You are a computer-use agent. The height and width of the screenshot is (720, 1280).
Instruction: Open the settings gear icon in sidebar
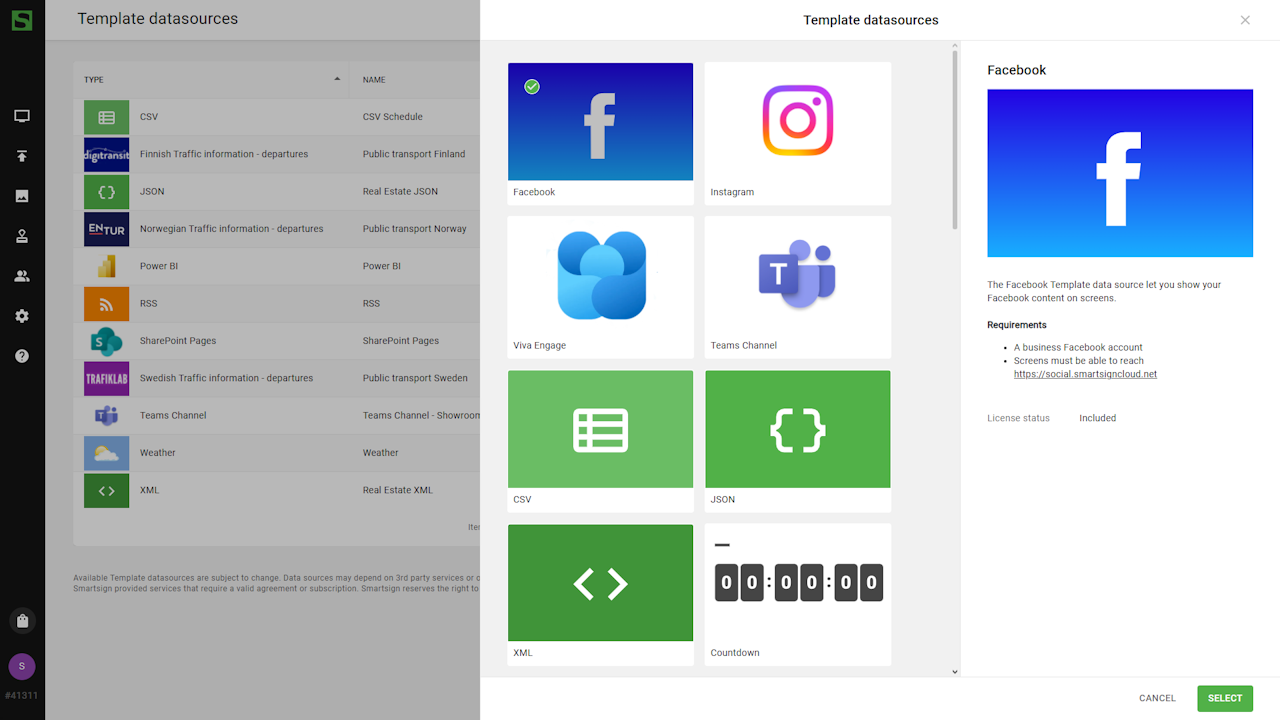(22, 316)
